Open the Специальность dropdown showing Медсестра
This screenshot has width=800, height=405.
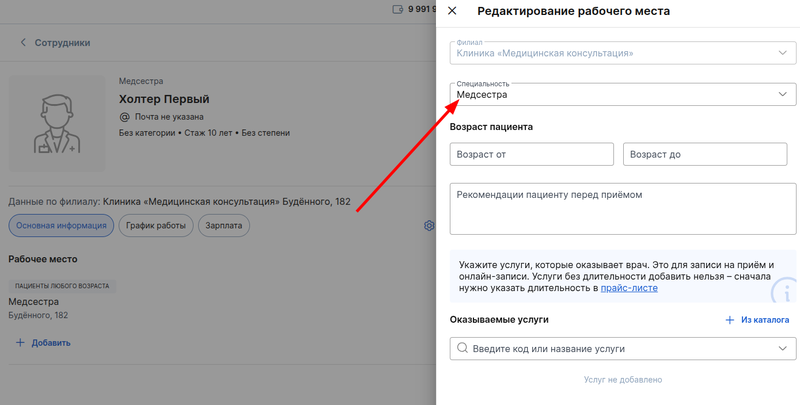coord(623,94)
